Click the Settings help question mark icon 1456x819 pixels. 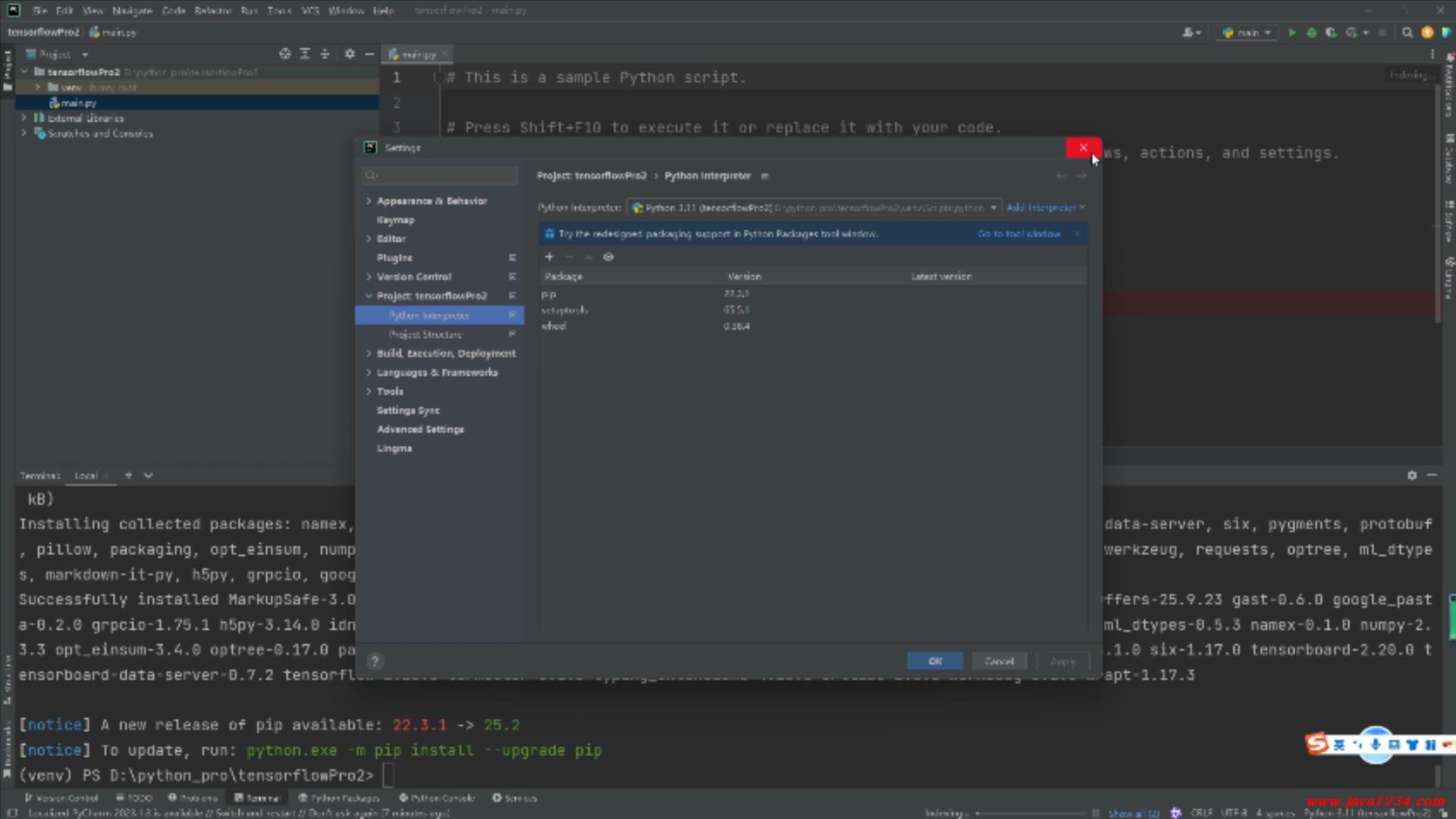point(375,661)
